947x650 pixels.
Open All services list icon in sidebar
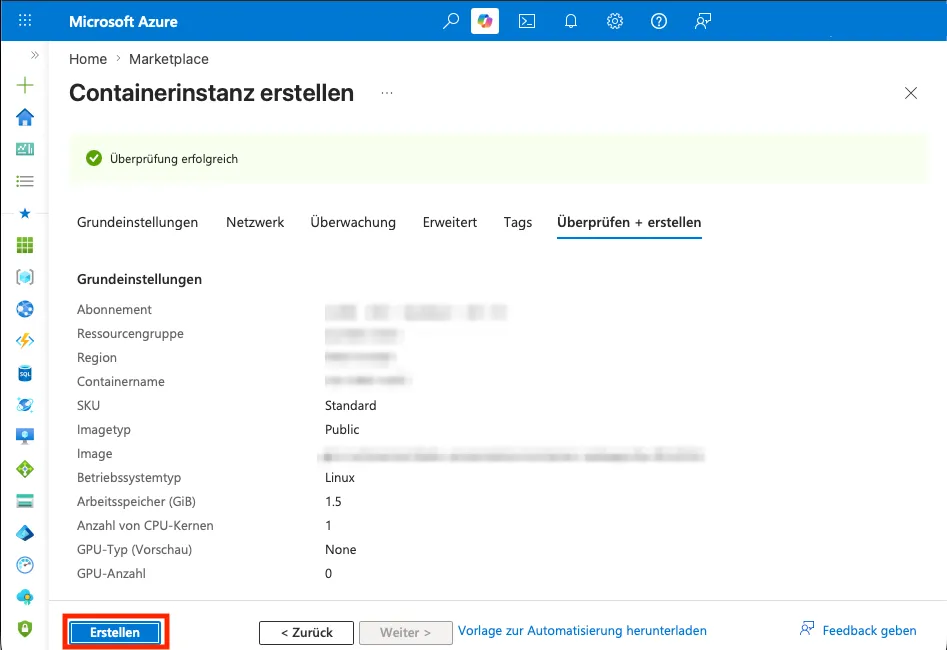coord(25,181)
